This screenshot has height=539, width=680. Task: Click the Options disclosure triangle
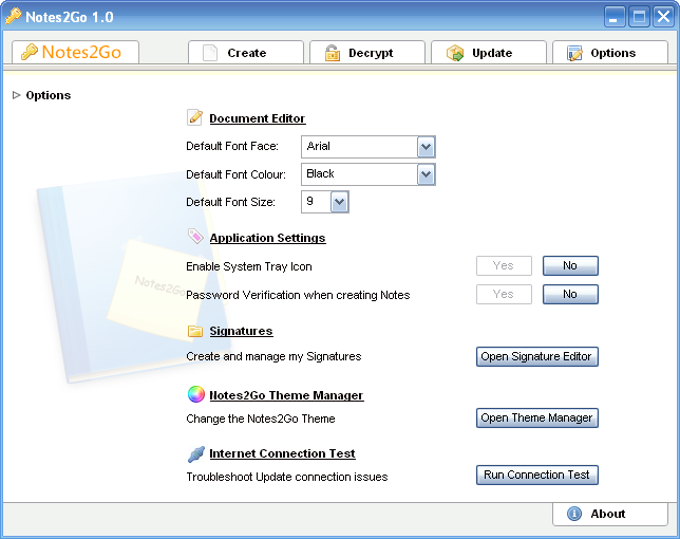[16, 95]
